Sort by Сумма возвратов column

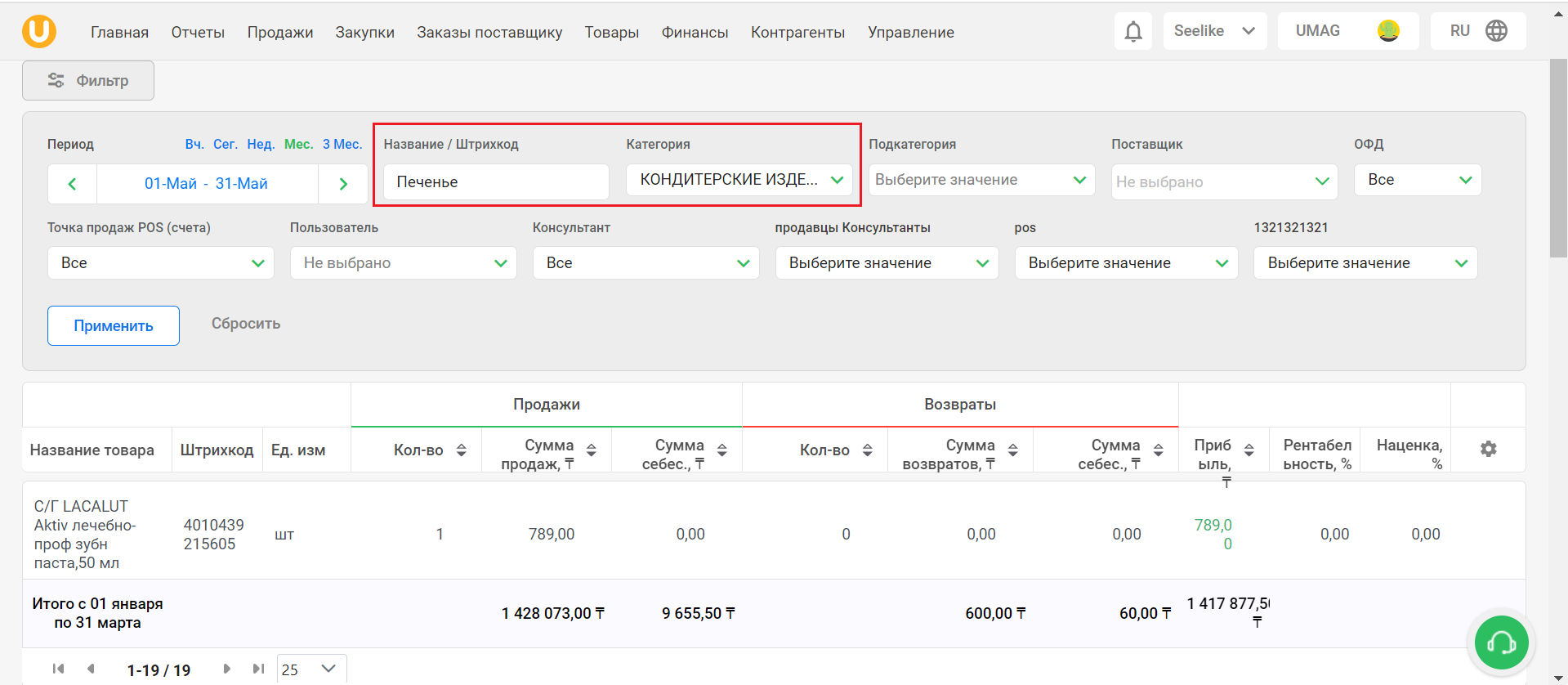tap(1013, 450)
